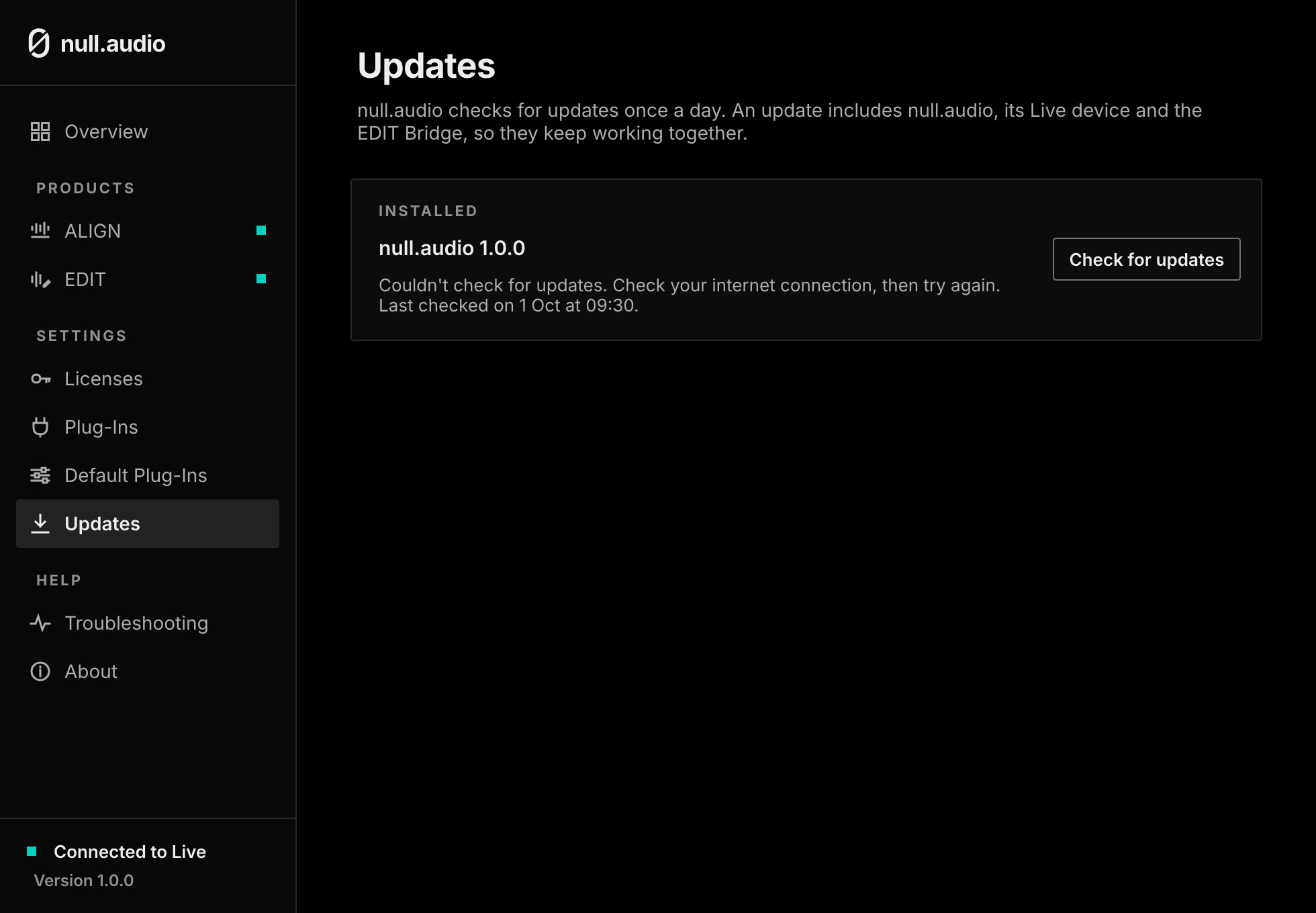Click the About info circle icon

click(x=40, y=671)
